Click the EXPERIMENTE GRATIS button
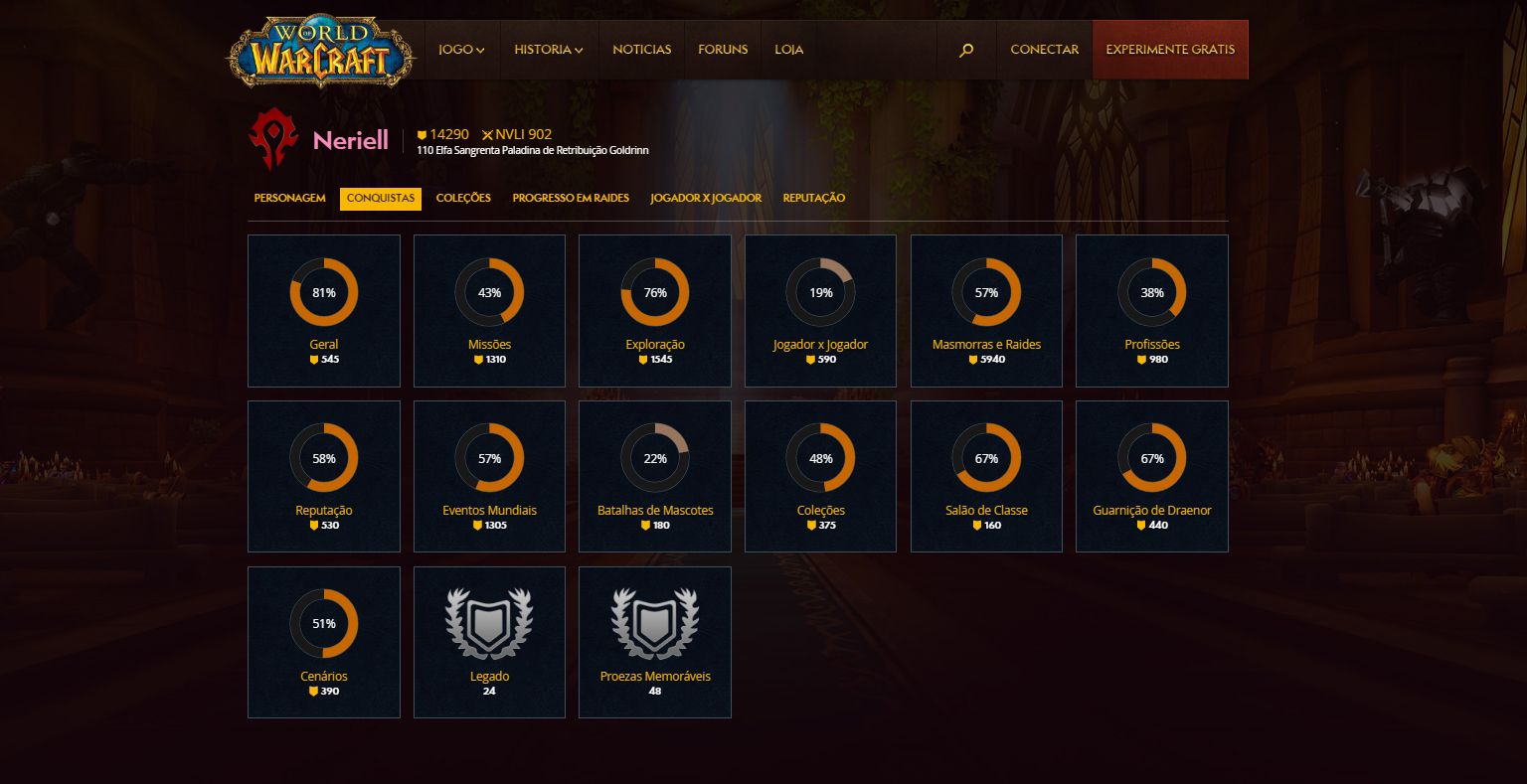The width and height of the screenshot is (1527, 784). (1170, 50)
